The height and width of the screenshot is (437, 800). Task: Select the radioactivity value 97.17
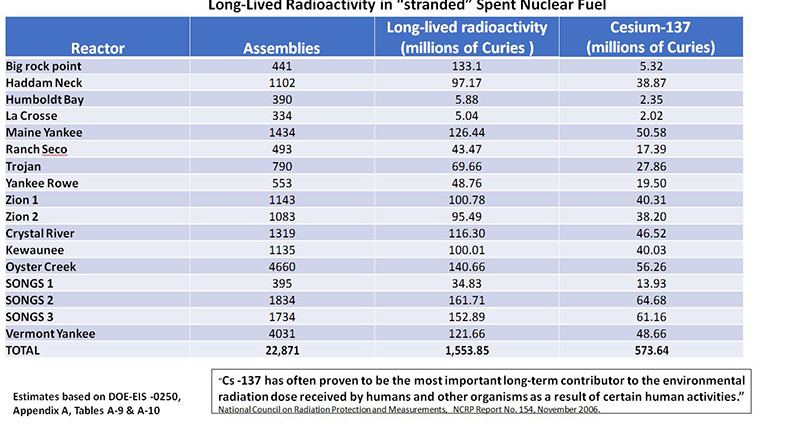tap(467, 83)
